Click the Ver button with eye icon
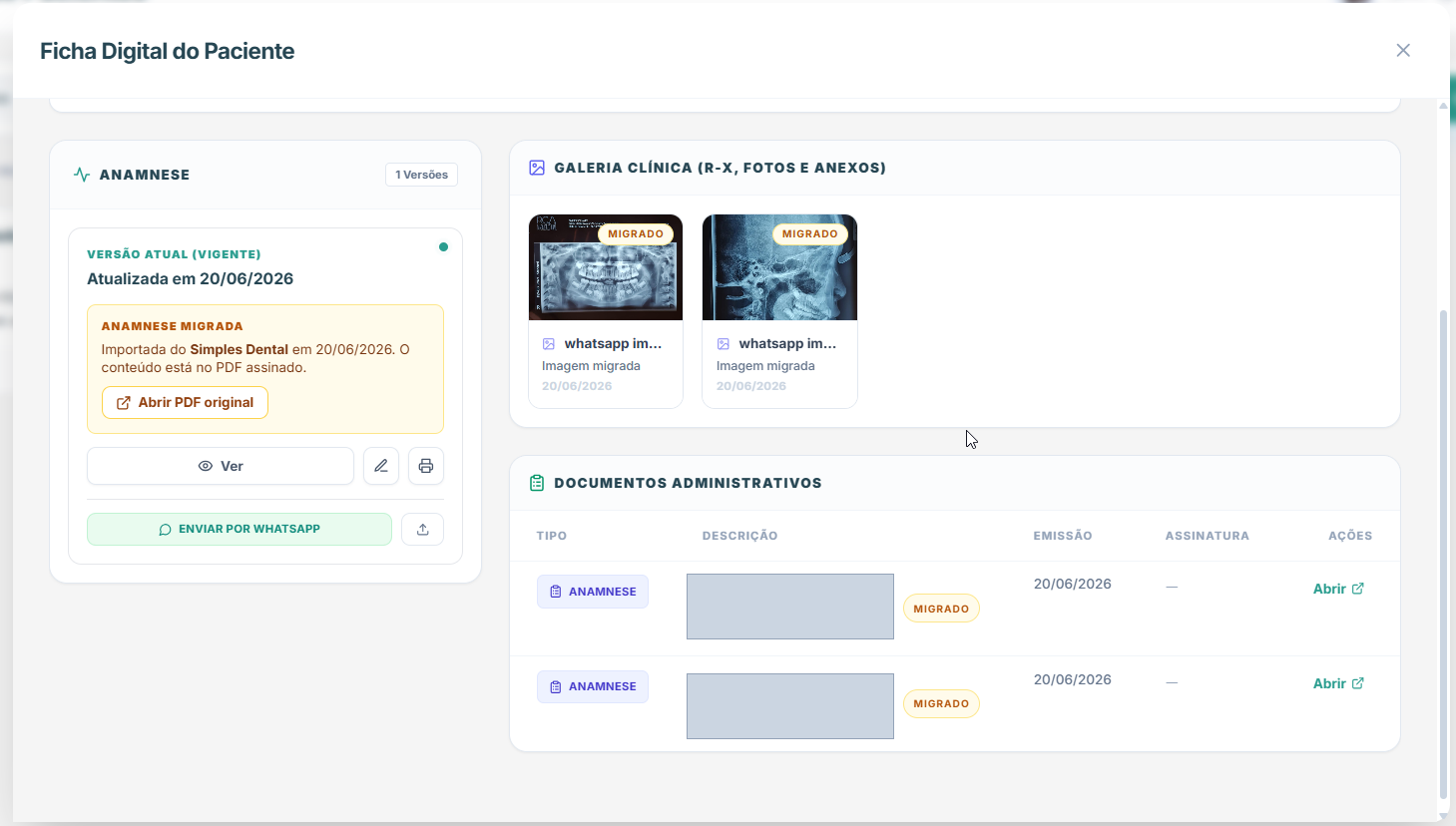 point(221,466)
